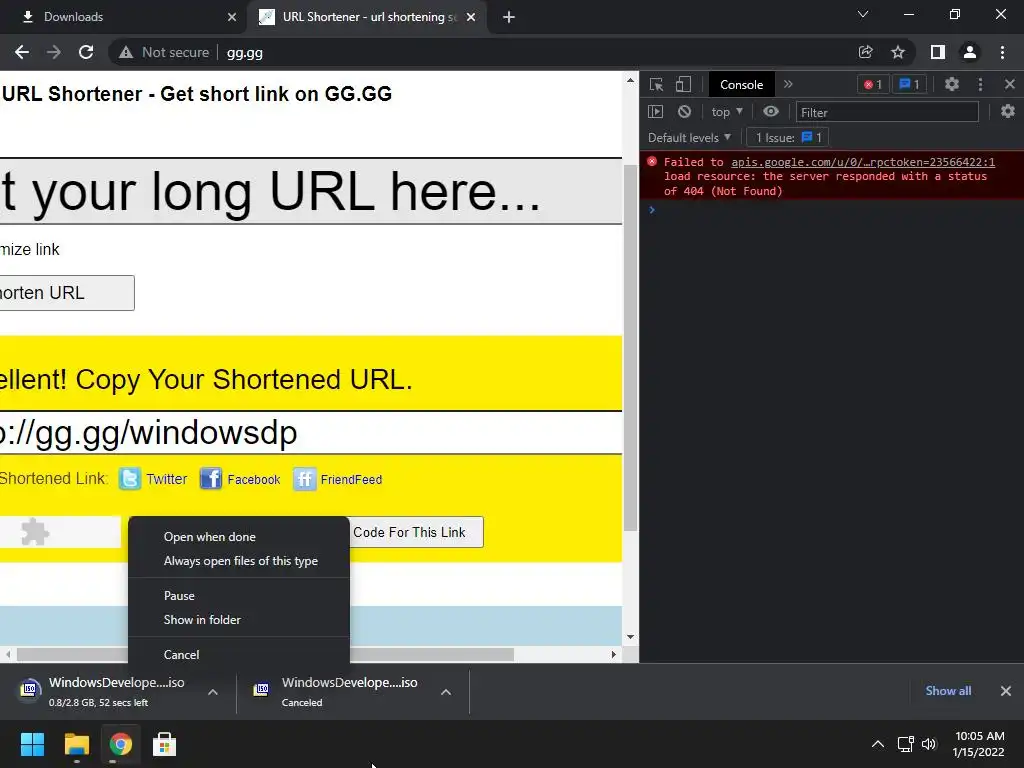Viewport: 1024px width, 768px height.
Task: Close the Downloads browser tab
Action: [x=232, y=17]
